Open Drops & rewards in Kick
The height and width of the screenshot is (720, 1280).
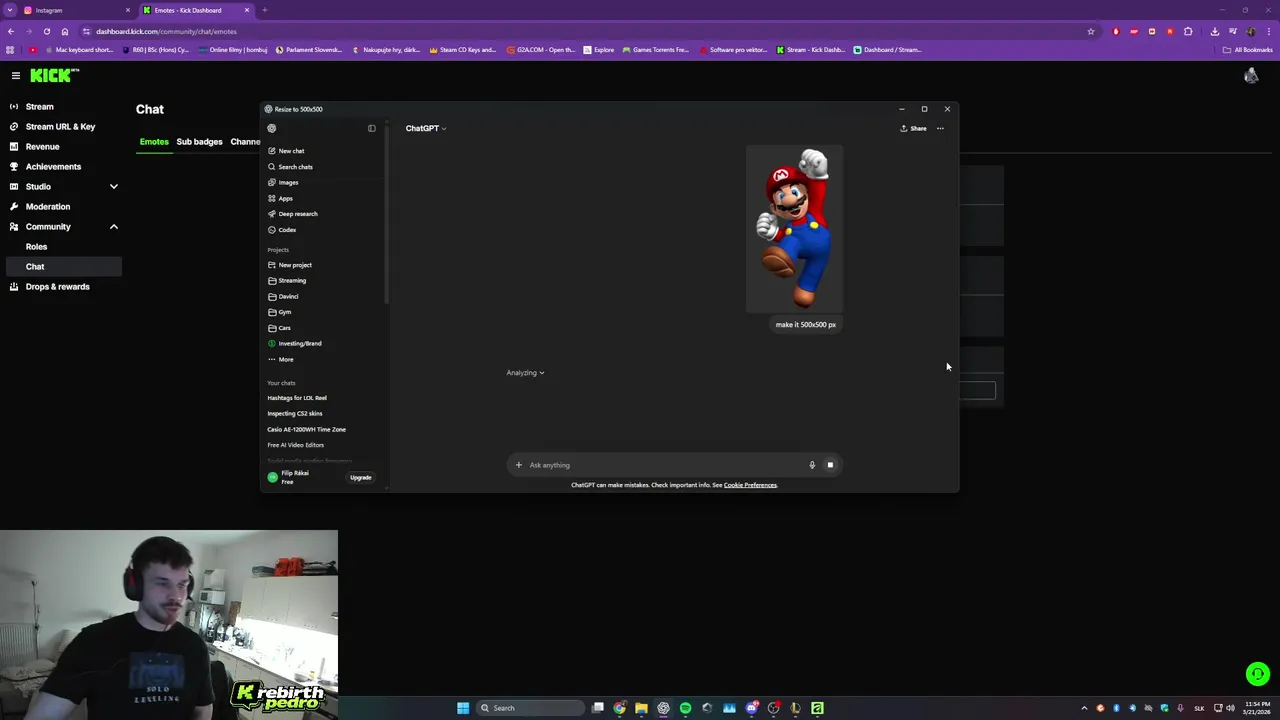pyautogui.click(x=57, y=286)
